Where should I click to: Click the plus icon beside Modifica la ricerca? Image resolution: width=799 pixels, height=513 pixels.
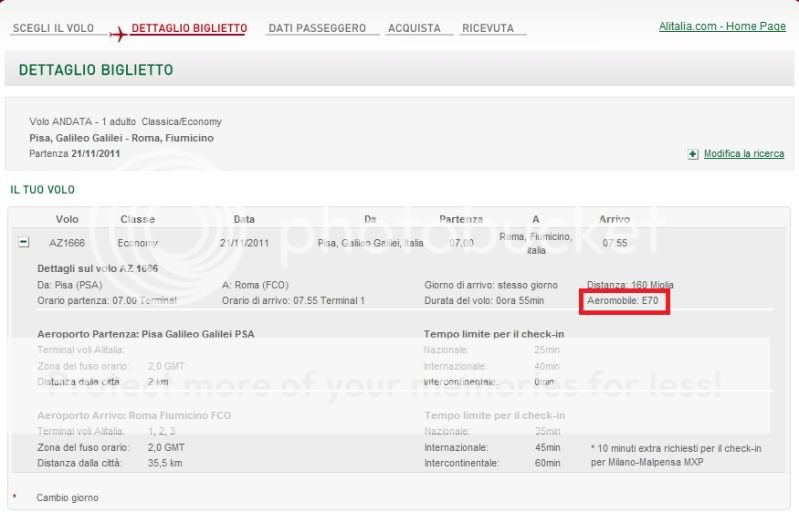[693, 154]
